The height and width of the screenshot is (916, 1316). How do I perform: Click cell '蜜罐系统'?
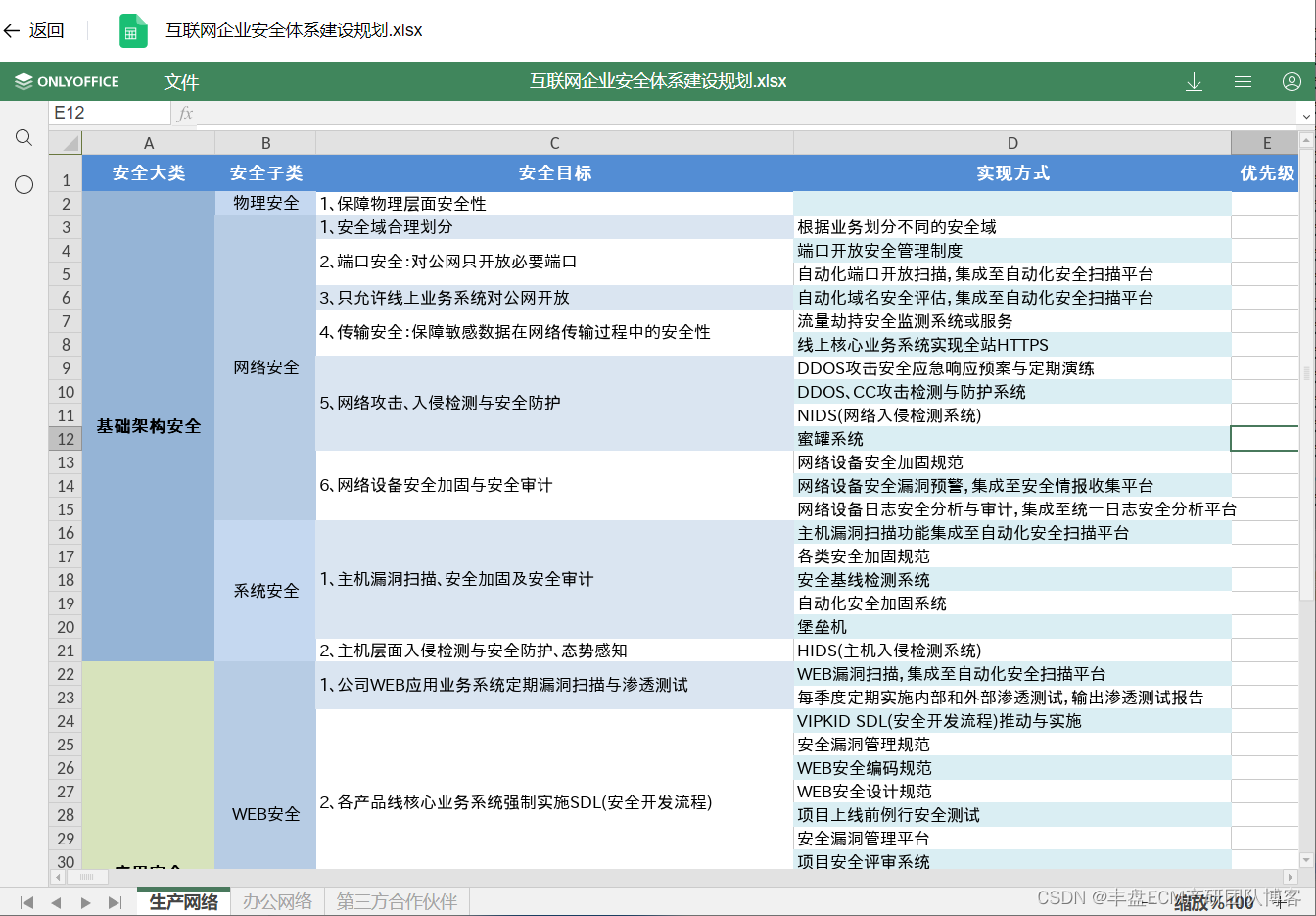[1012, 439]
